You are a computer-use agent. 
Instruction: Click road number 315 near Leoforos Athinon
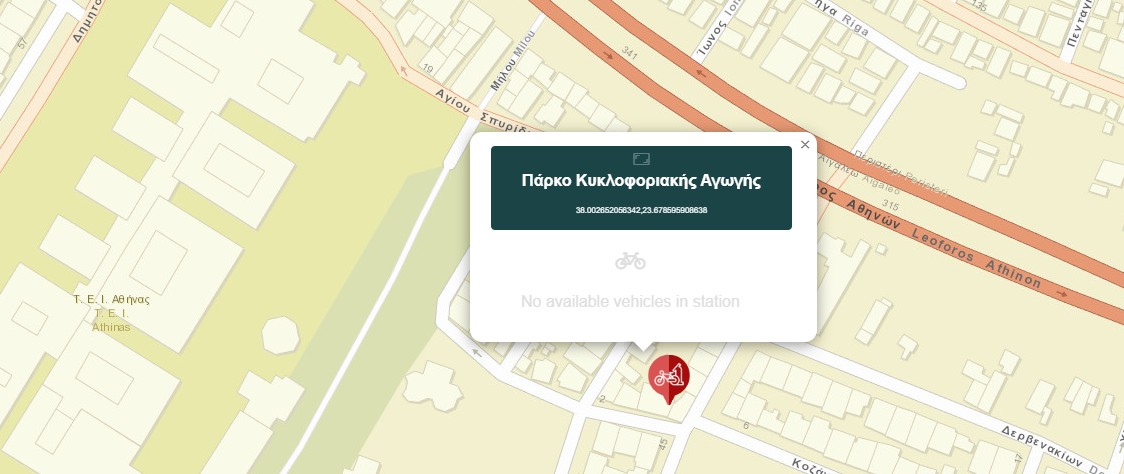[890, 206]
